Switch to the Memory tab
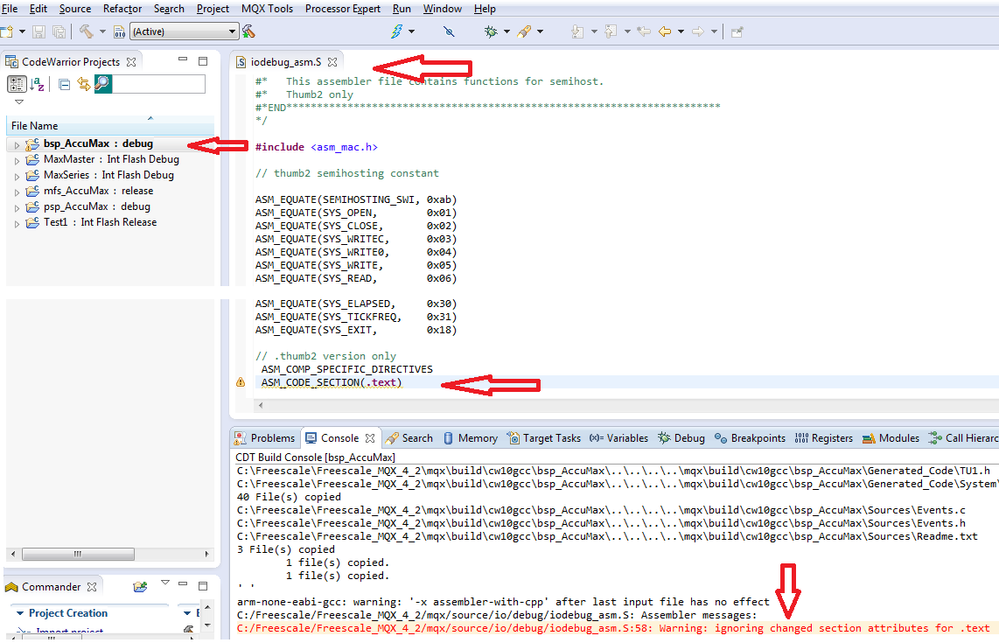The height and width of the screenshot is (643, 999). (470, 438)
